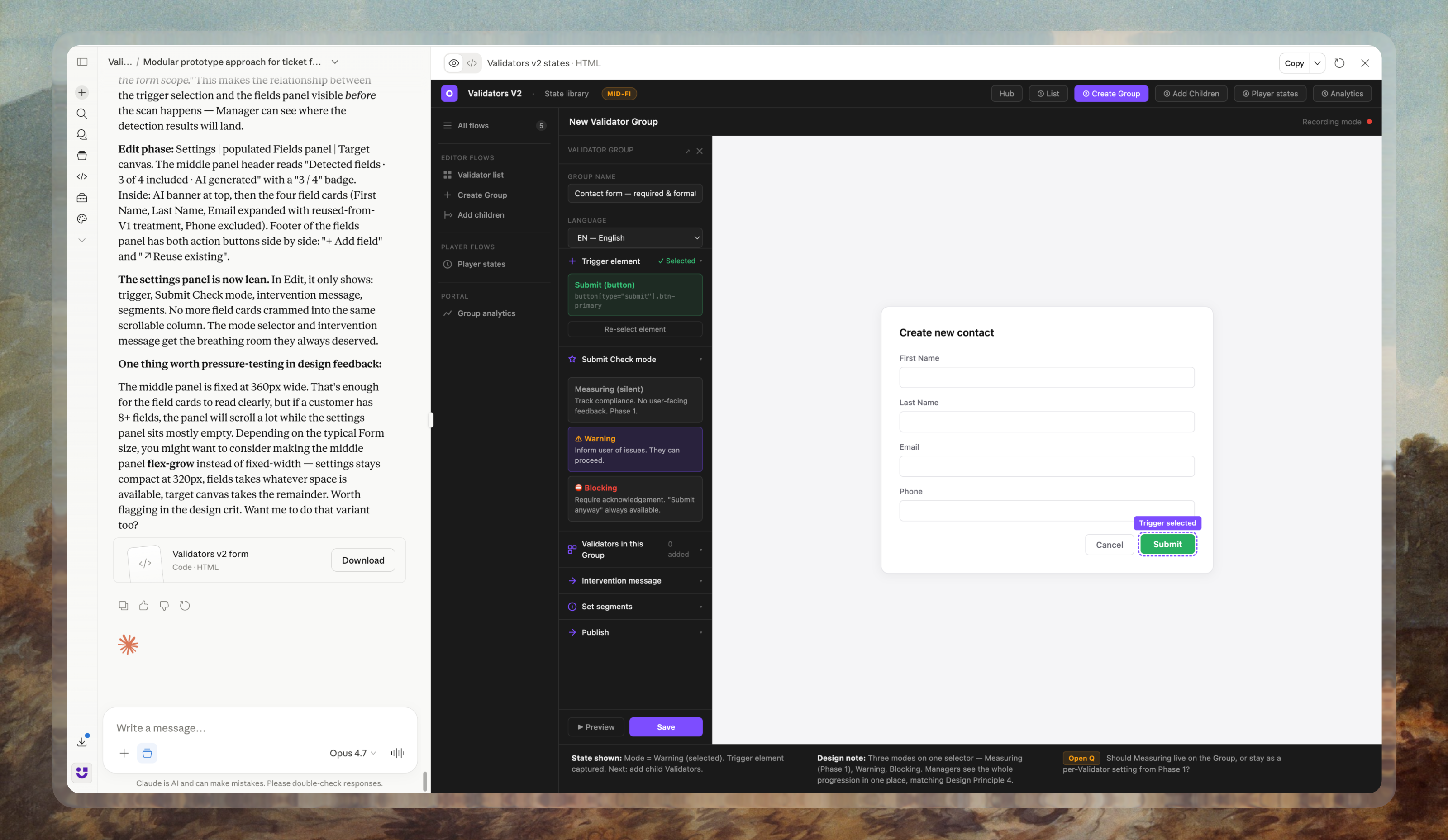The height and width of the screenshot is (840, 1448).
Task: Toggle the projects chip in message box
Action: (147, 753)
